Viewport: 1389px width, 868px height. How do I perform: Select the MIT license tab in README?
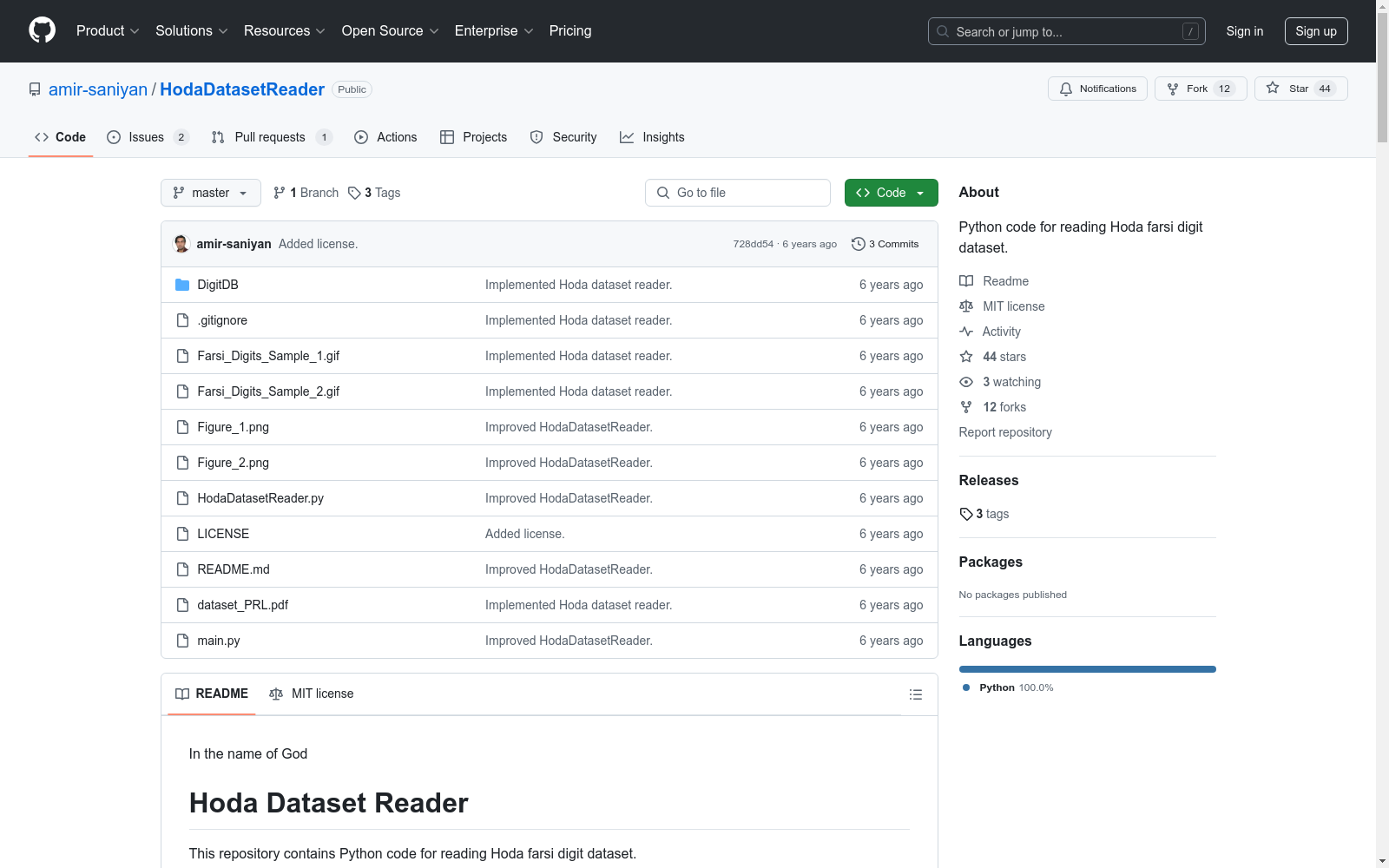(312, 694)
